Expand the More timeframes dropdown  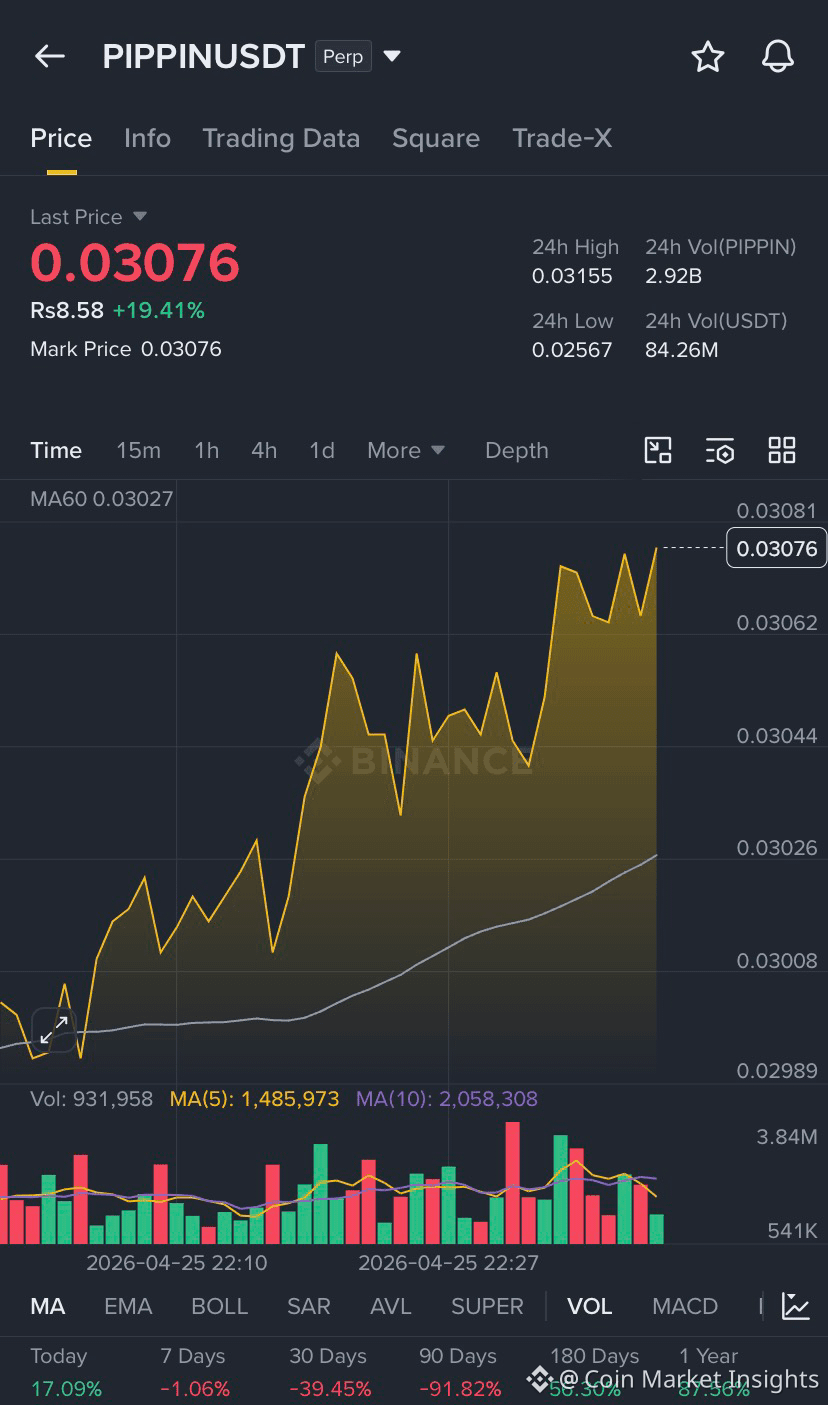click(406, 450)
